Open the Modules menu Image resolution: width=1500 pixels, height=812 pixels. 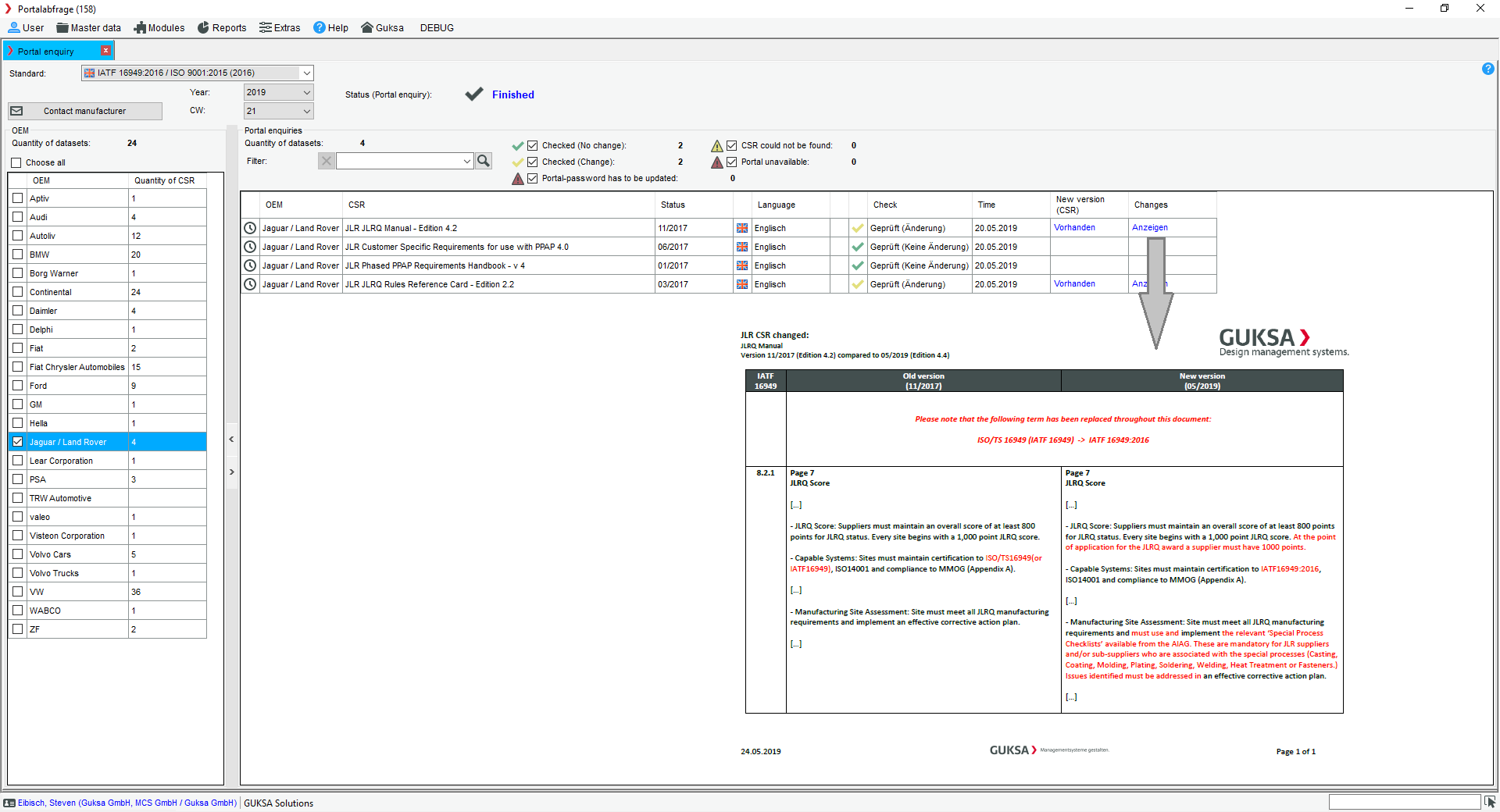tap(159, 27)
